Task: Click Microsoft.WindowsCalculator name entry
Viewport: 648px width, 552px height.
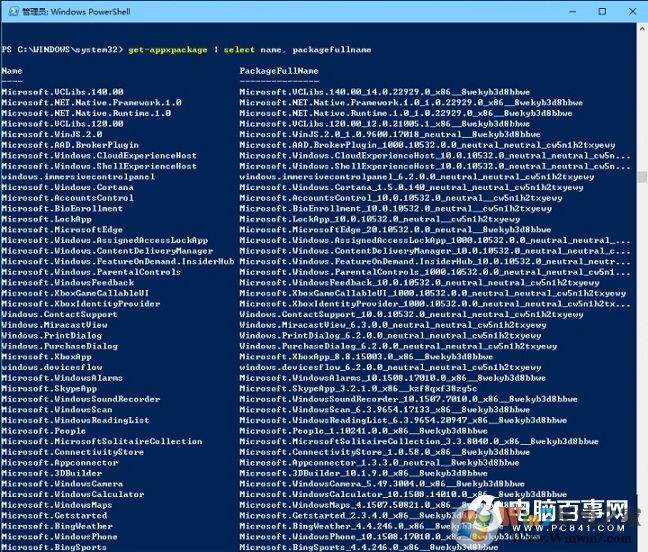Action: pyautogui.click(x=73, y=494)
